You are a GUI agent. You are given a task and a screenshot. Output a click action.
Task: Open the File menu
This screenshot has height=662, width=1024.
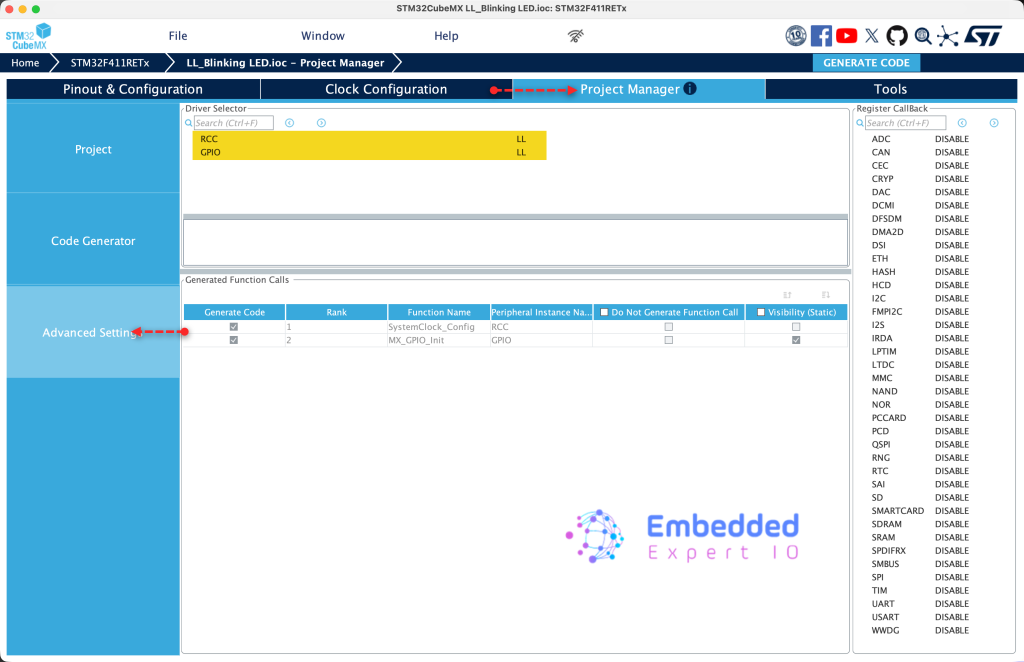click(x=178, y=36)
